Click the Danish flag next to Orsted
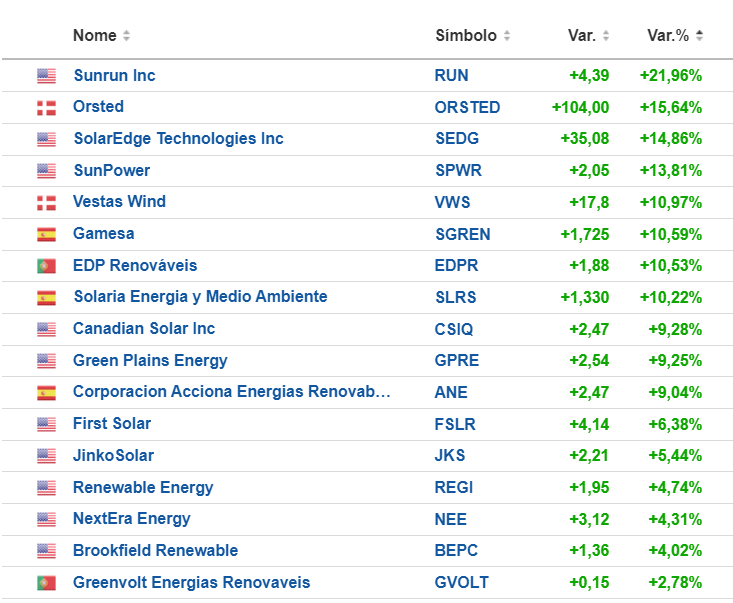Screen dimensions: 733x603 46,107
